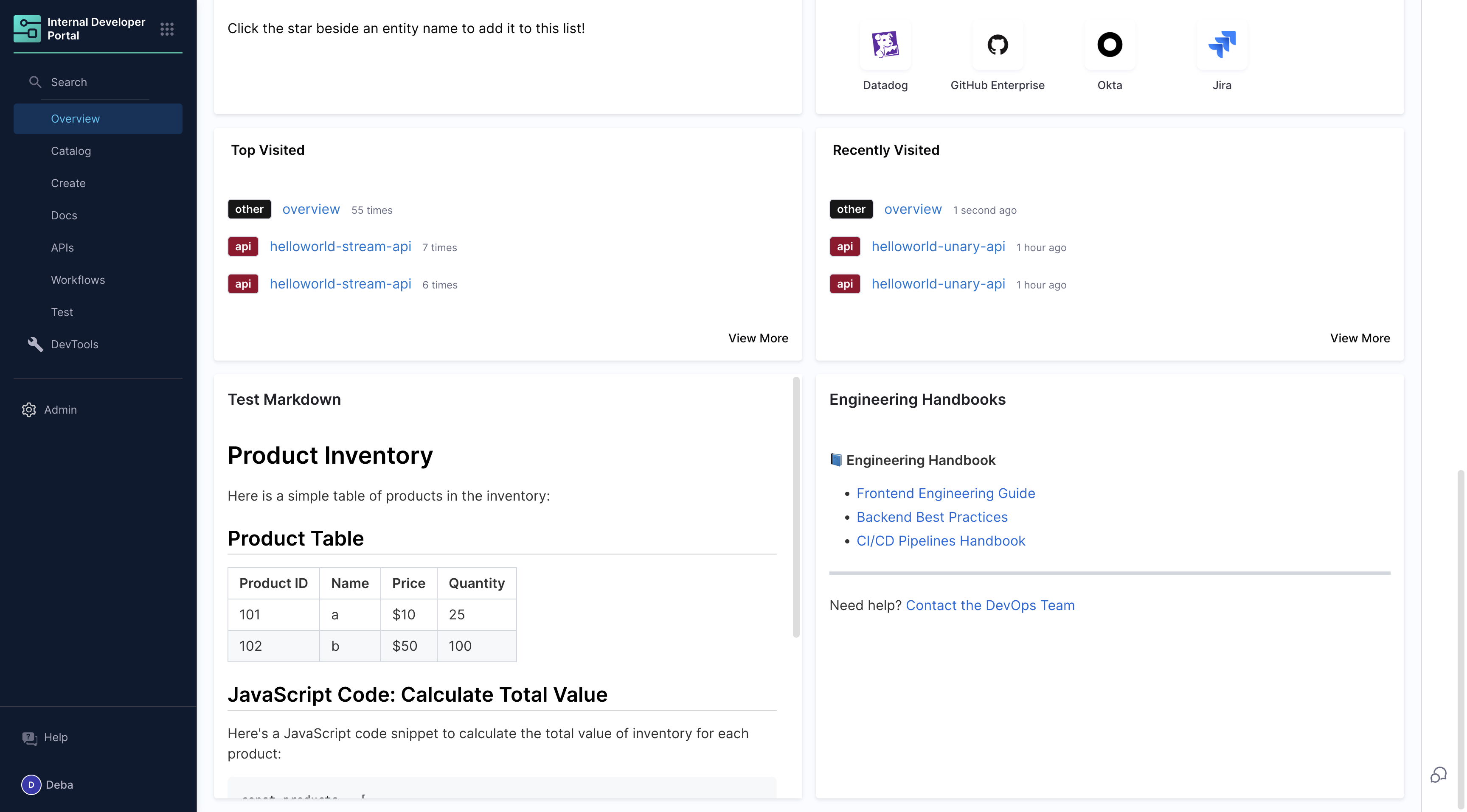Open the Jira icon link
The height and width of the screenshot is (812, 1467).
(1222, 45)
